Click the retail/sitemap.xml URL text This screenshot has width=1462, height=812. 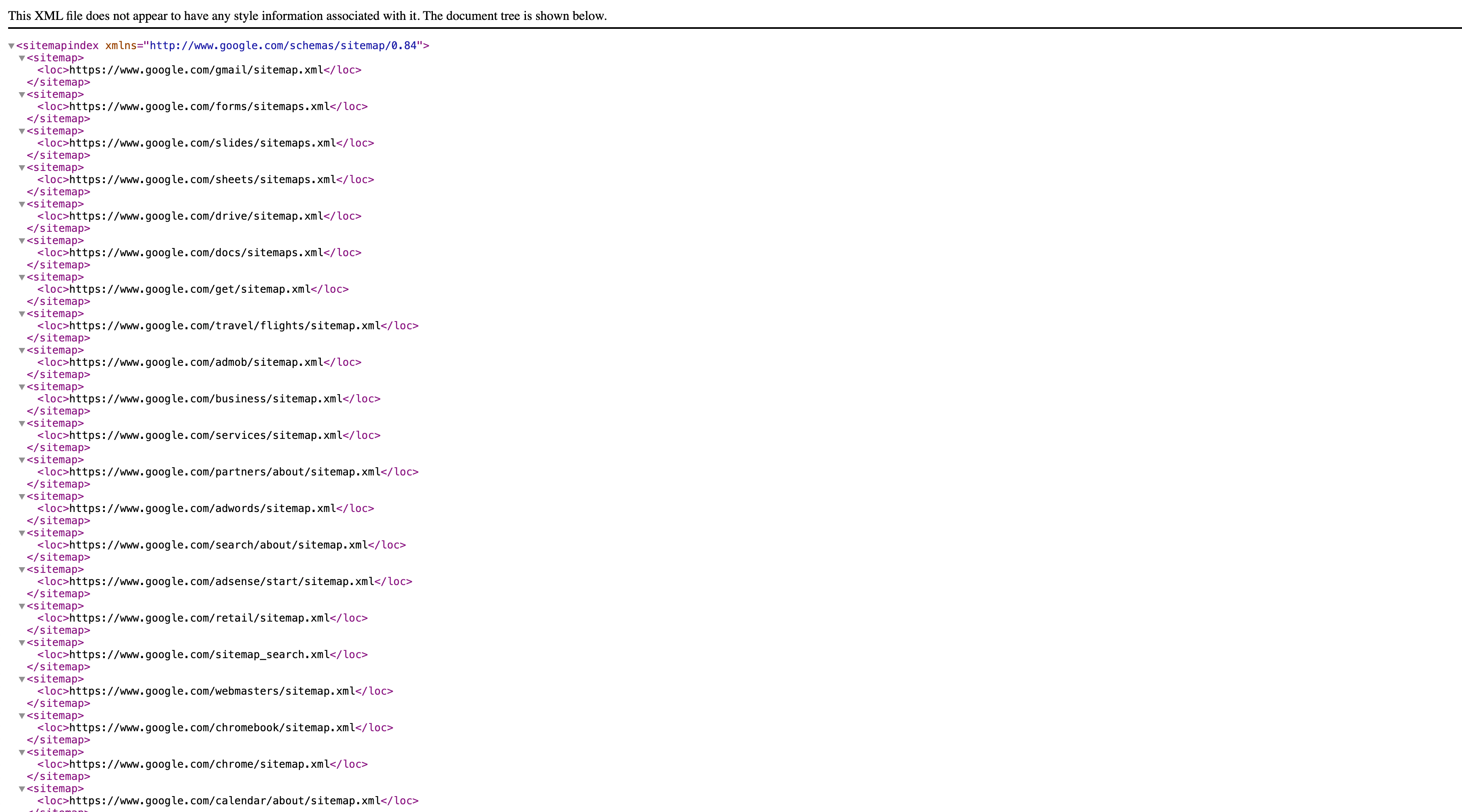point(199,618)
